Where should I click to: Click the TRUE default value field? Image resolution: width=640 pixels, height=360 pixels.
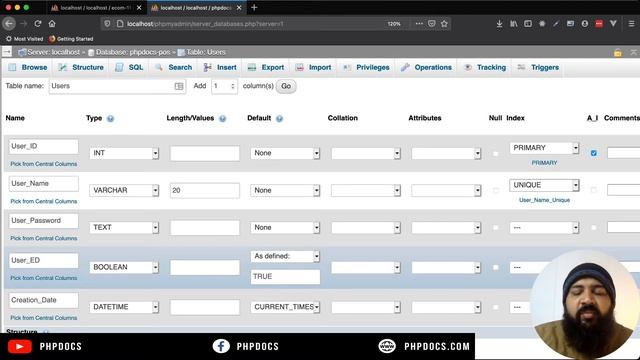(x=285, y=276)
